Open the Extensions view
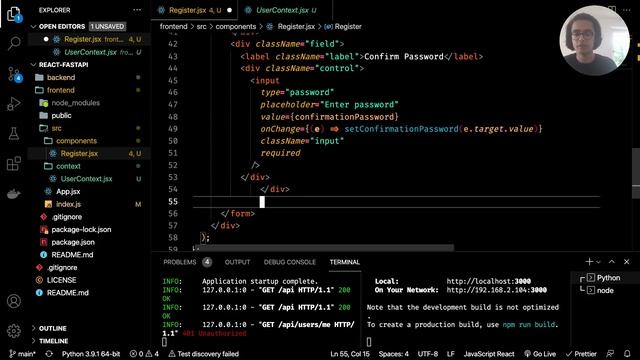The width and height of the screenshot is (640, 360). click(x=13, y=163)
